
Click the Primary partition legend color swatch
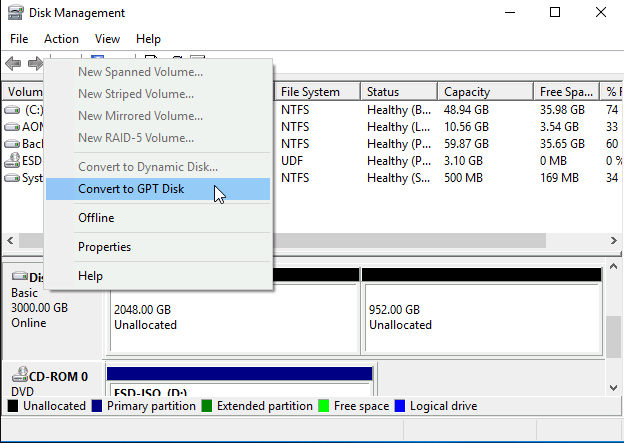pos(97,406)
